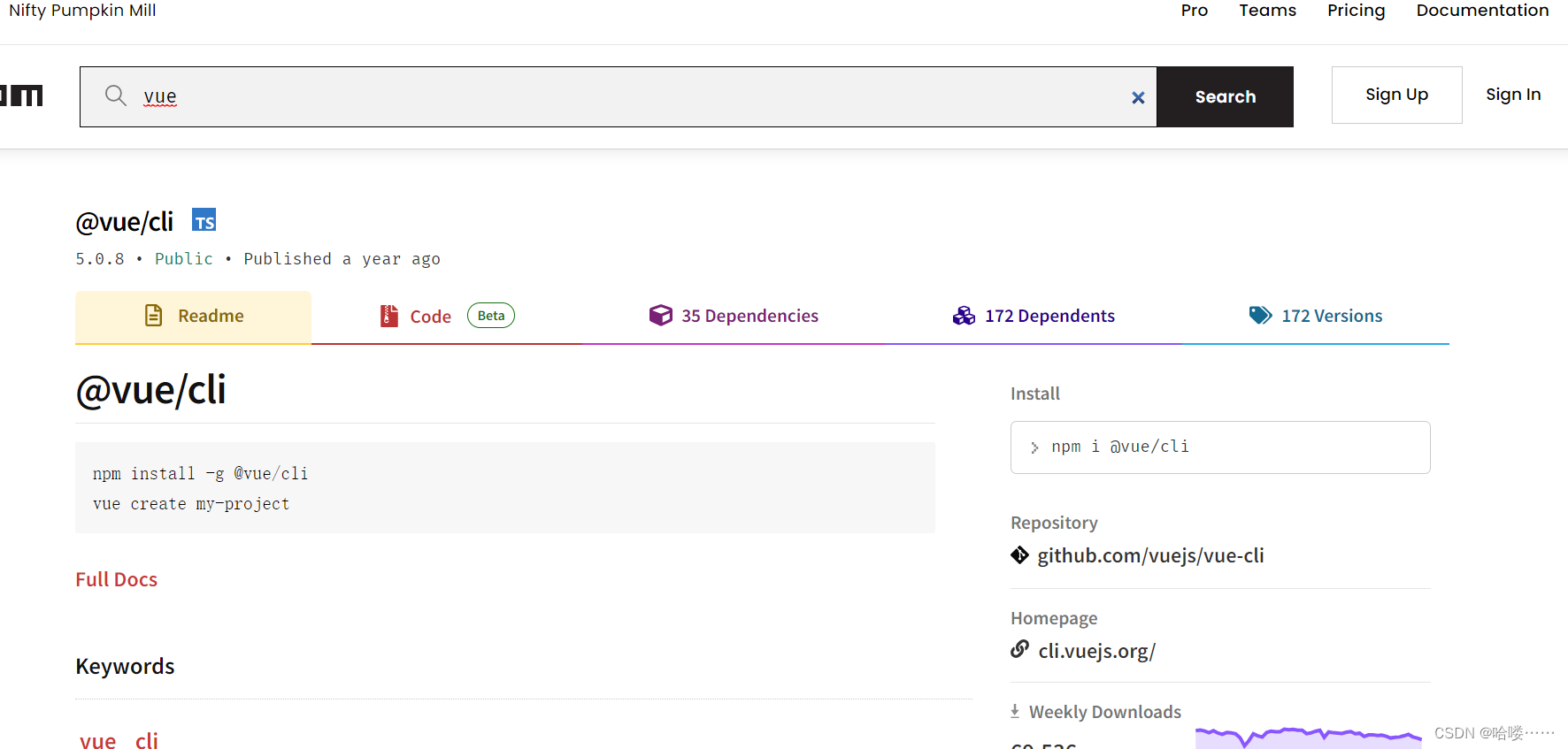
Task: Click the Keywords heading
Action: coord(125,666)
